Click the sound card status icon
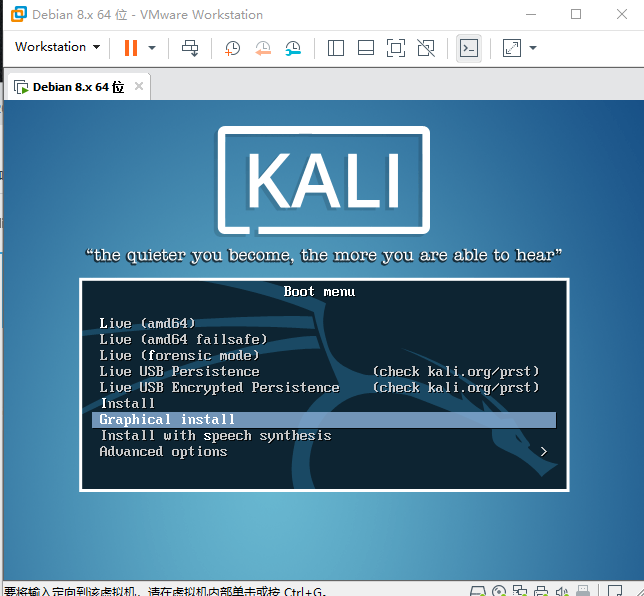The height and width of the screenshot is (596, 644). [562, 592]
